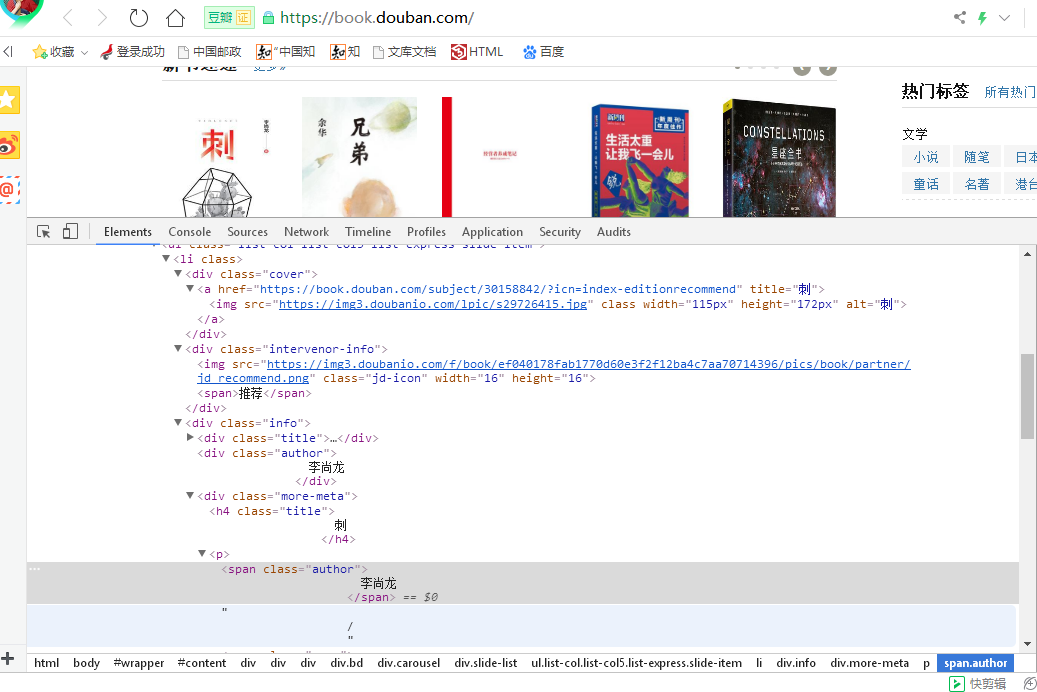Open the 生活太重让我飞一会儿 book cover

tap(640, 161)
